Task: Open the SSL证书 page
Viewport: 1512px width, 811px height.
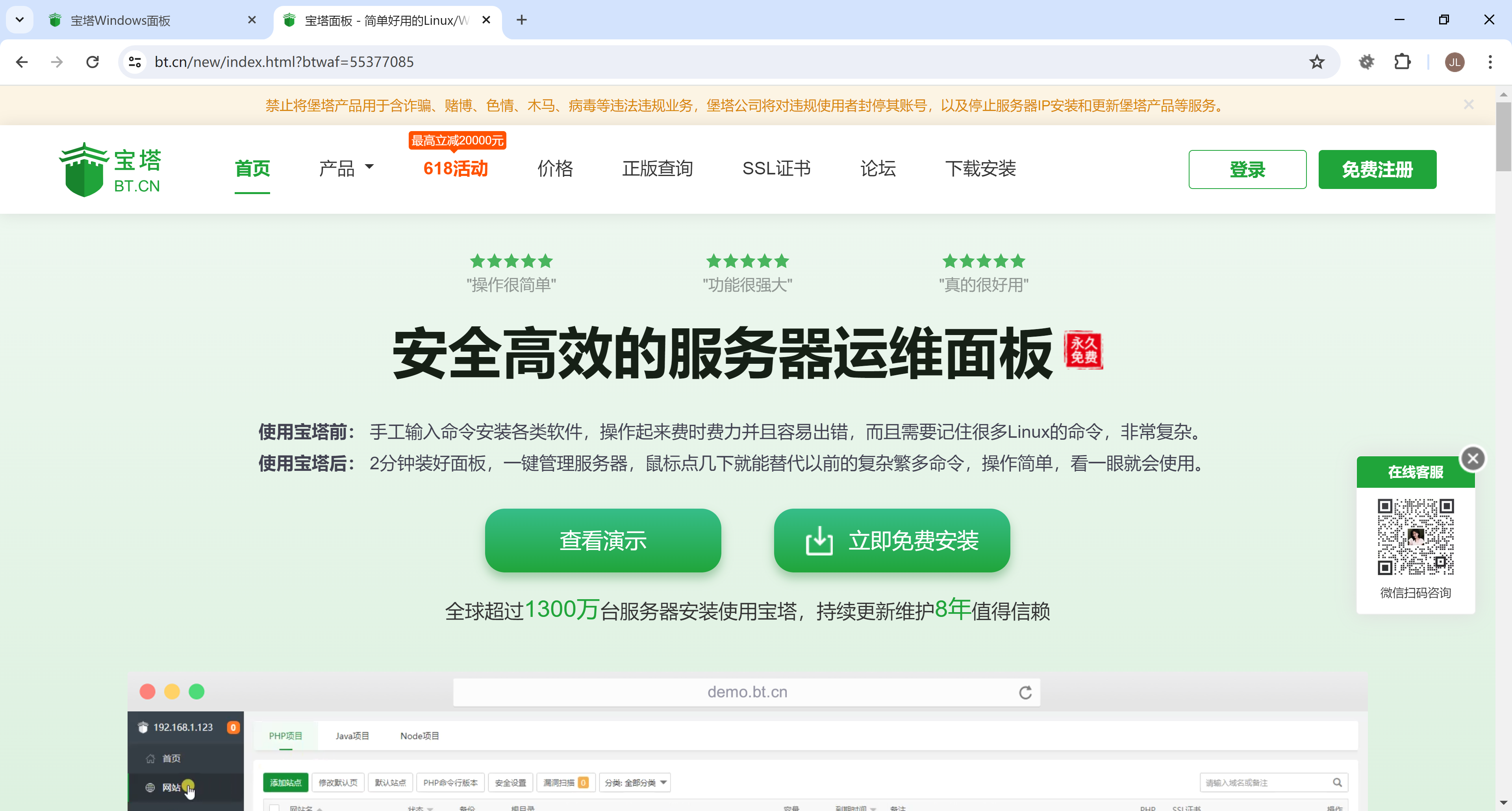Action: [776, 169]
